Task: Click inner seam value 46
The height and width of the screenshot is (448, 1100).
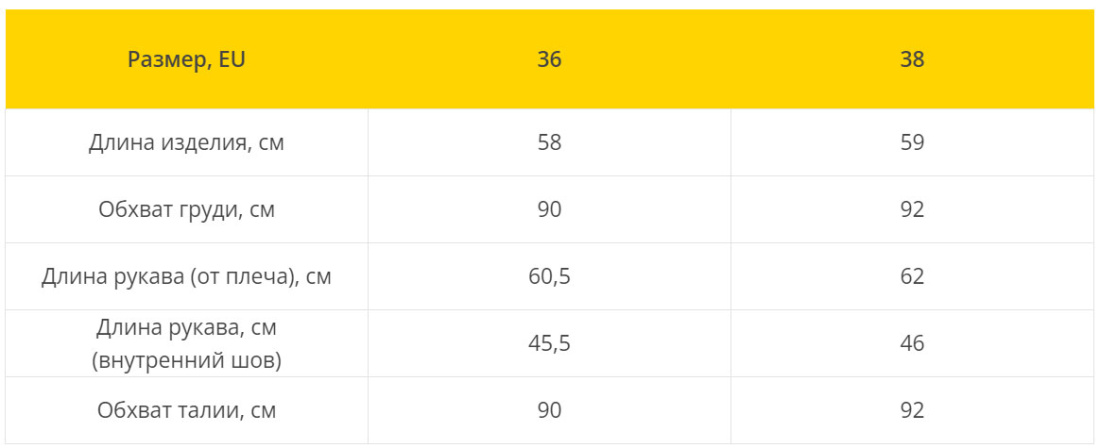Action: click(x=912, y=344)
